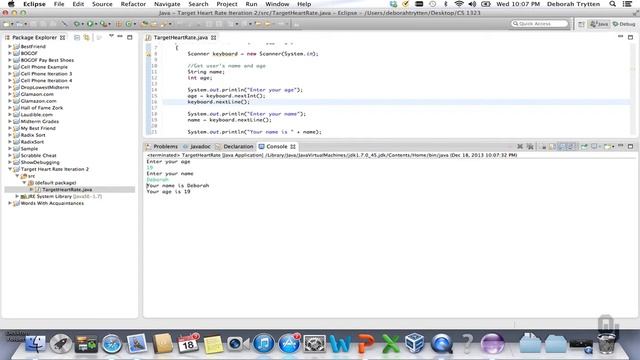The width and height of the screenshot is (640, 360).
Task: Select the Radix Sort project
Action: 33,135
